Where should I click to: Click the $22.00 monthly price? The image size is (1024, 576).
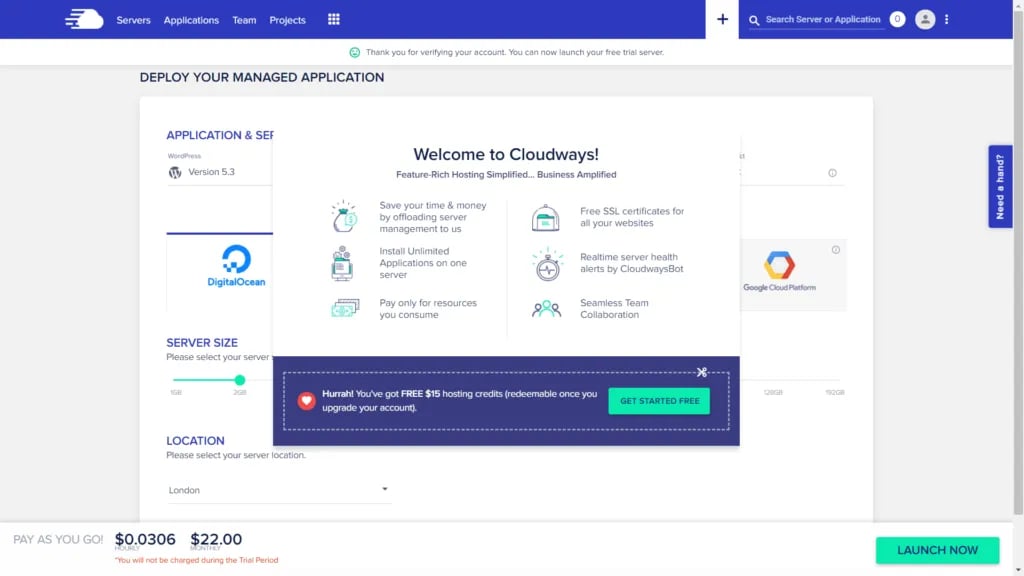coord(216,539)
